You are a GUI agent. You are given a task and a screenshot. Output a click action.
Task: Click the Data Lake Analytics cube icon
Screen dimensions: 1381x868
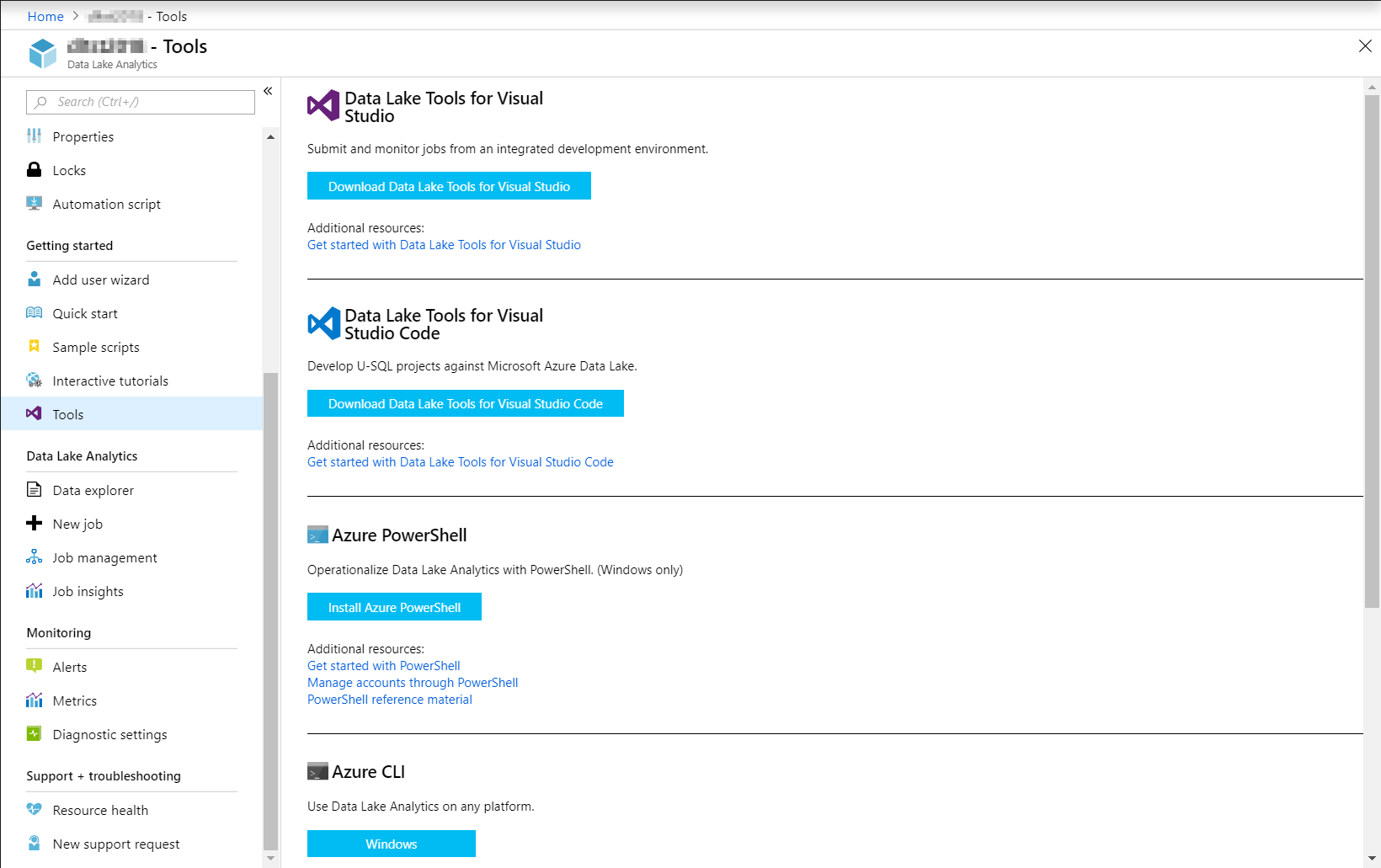42,53
